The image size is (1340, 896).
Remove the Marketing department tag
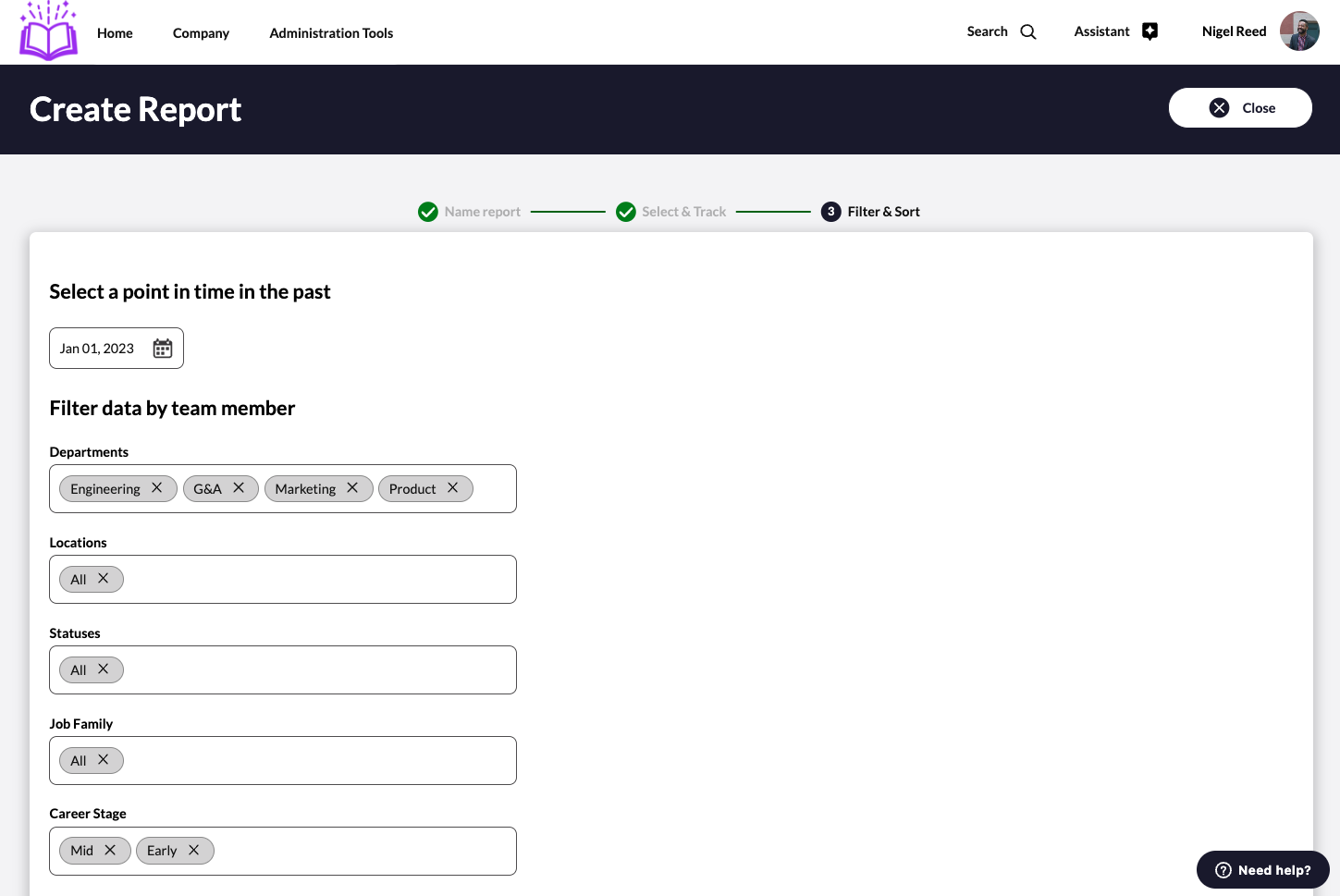(352, 488)
